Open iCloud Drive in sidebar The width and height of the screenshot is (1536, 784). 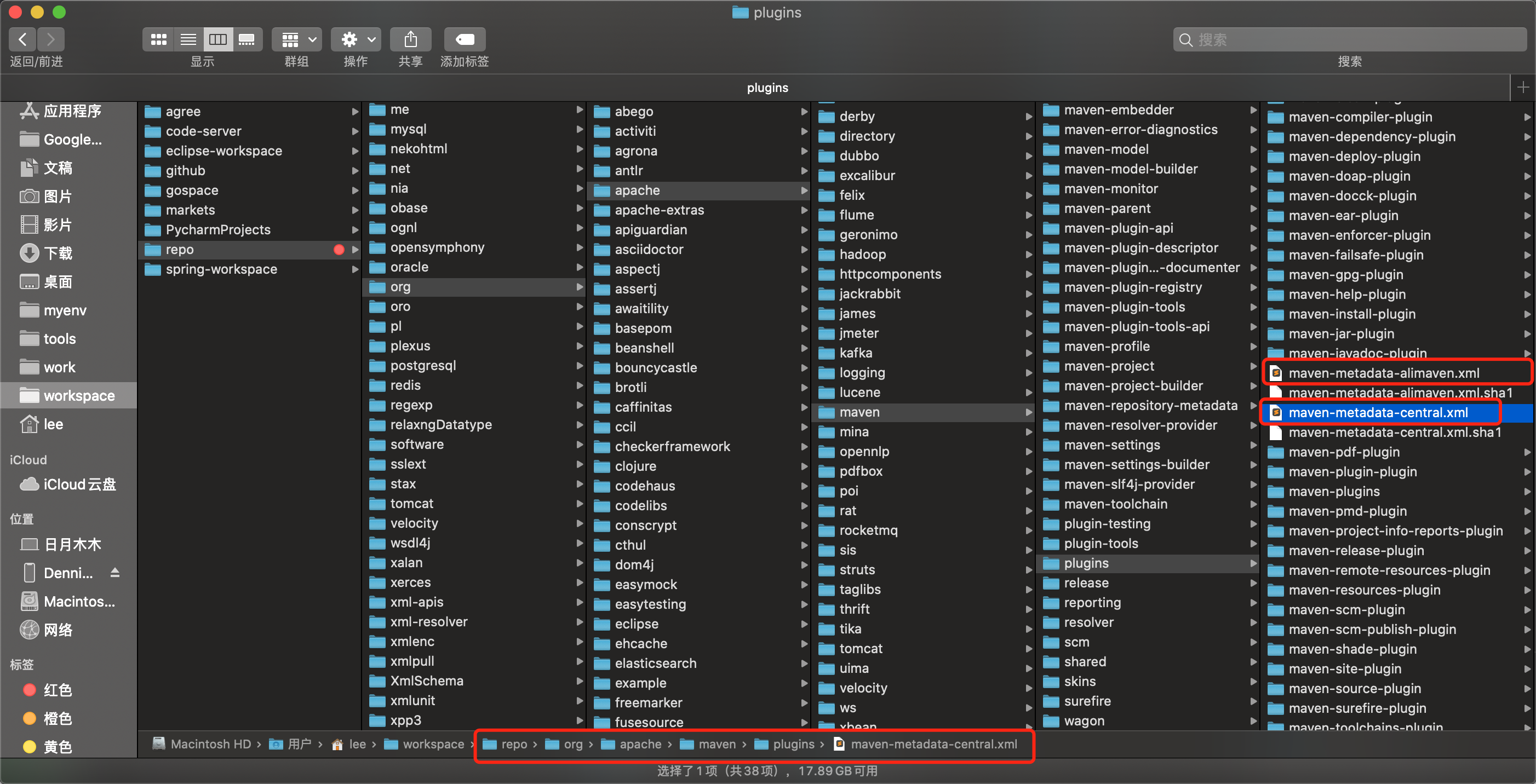pos(79,485)
